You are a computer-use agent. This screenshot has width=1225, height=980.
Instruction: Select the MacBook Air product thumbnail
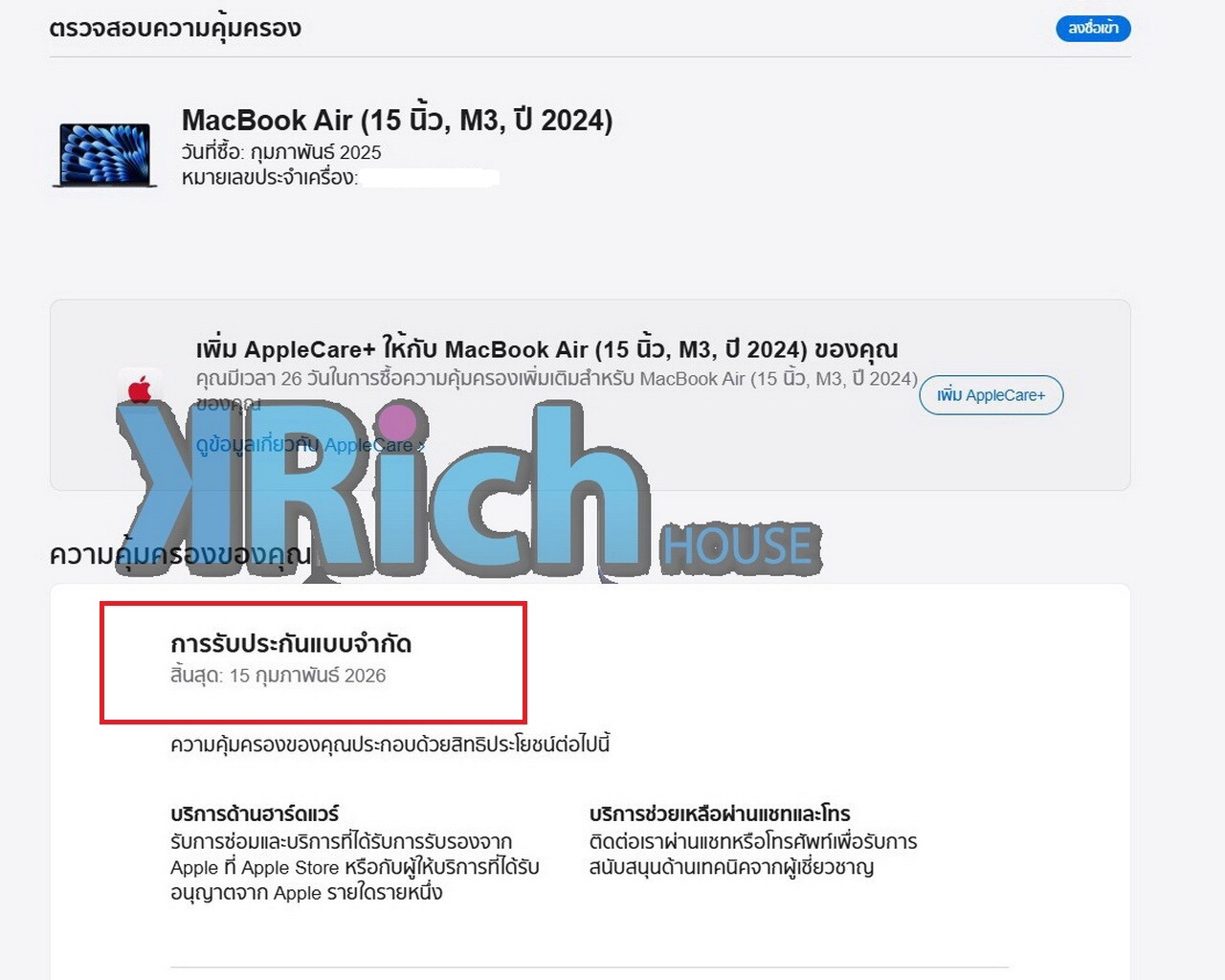(x=105, y=155)
